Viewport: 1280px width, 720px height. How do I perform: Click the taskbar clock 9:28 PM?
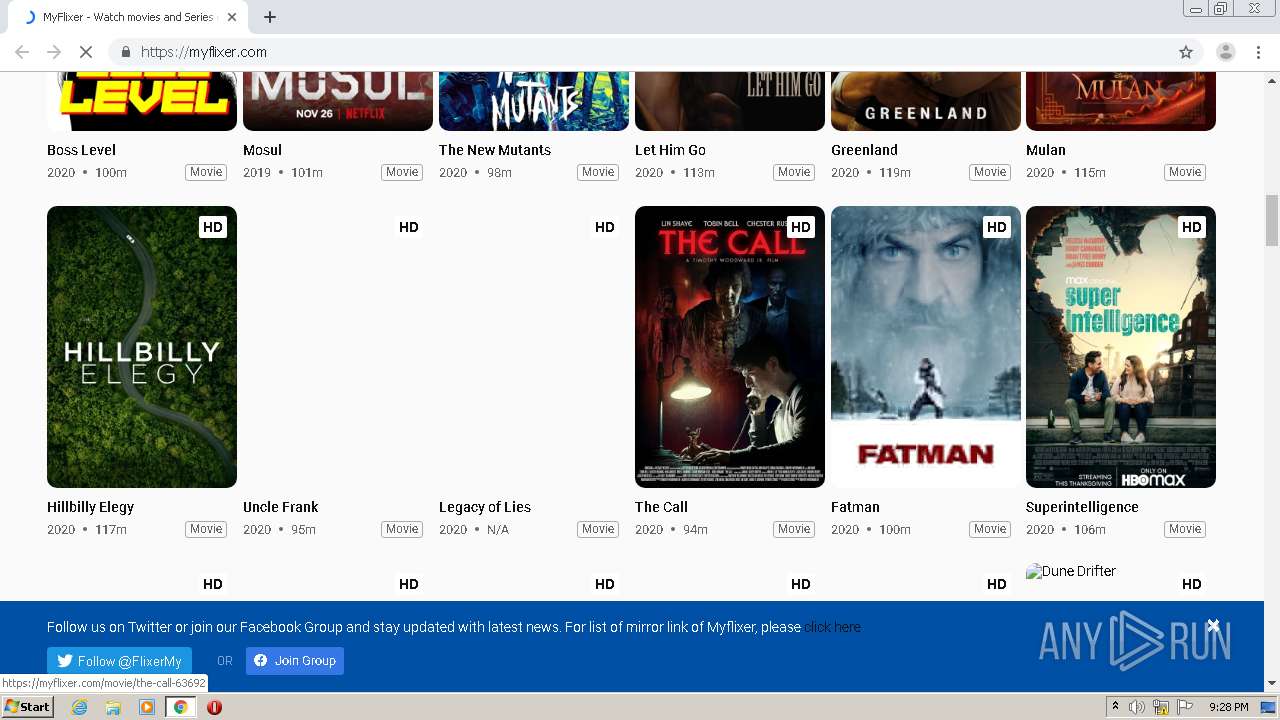tap(1228, 707)
